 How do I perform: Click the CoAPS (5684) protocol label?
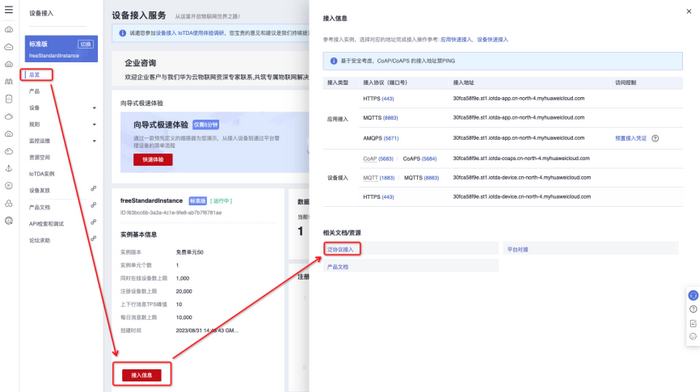coord(420,158)
